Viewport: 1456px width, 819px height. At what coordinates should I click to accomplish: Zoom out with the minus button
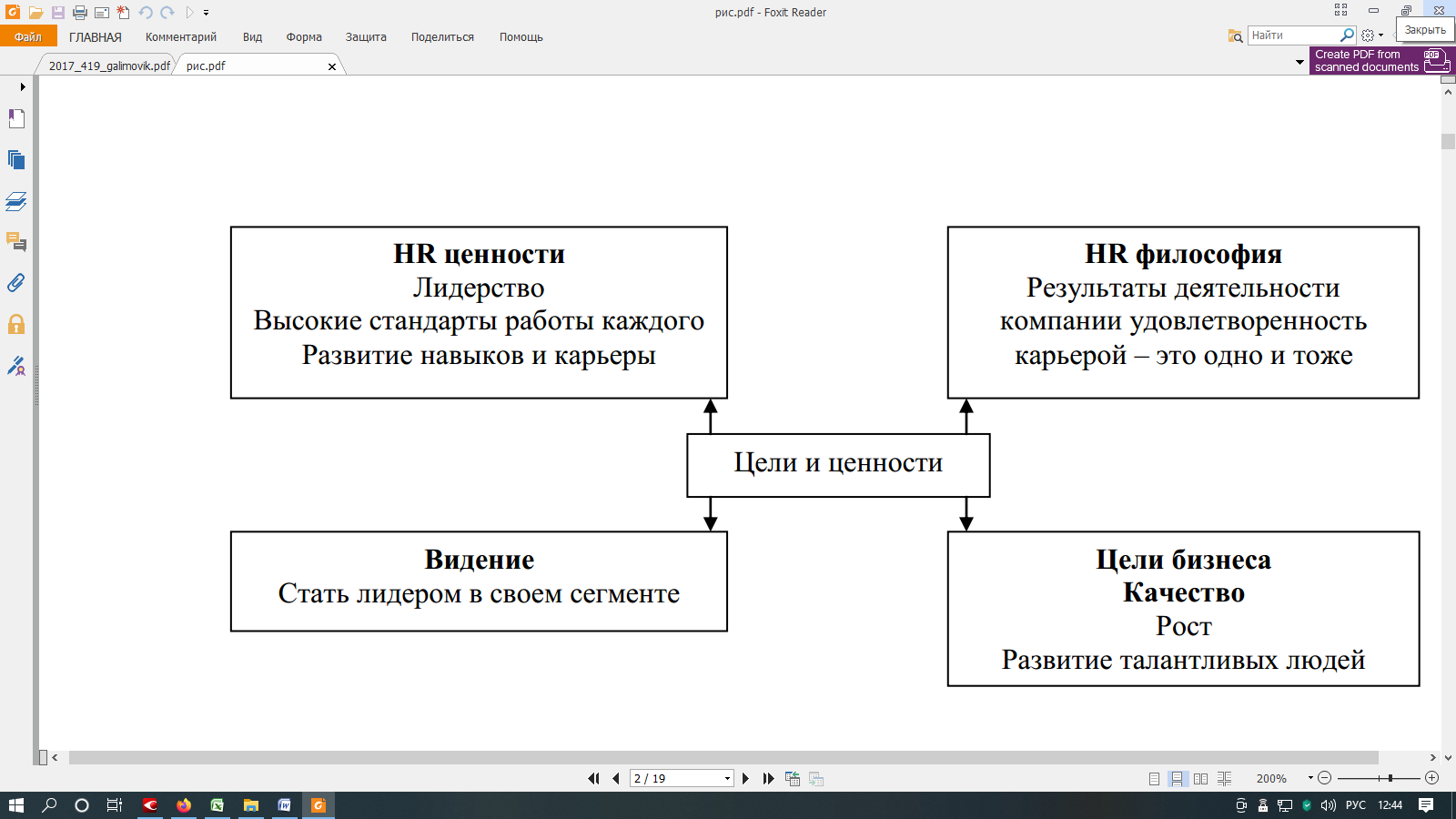click(1325, 778)
